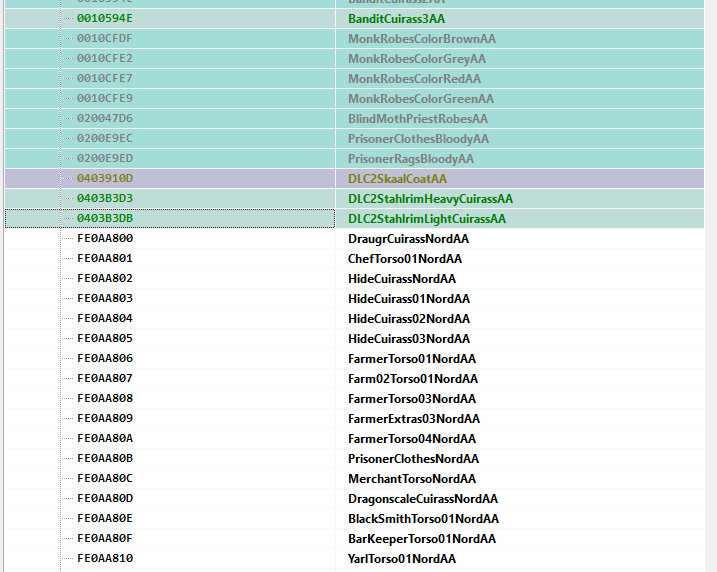
Task: Click PrisonerRagsBloodyAA entry
Action: [411, 159]
